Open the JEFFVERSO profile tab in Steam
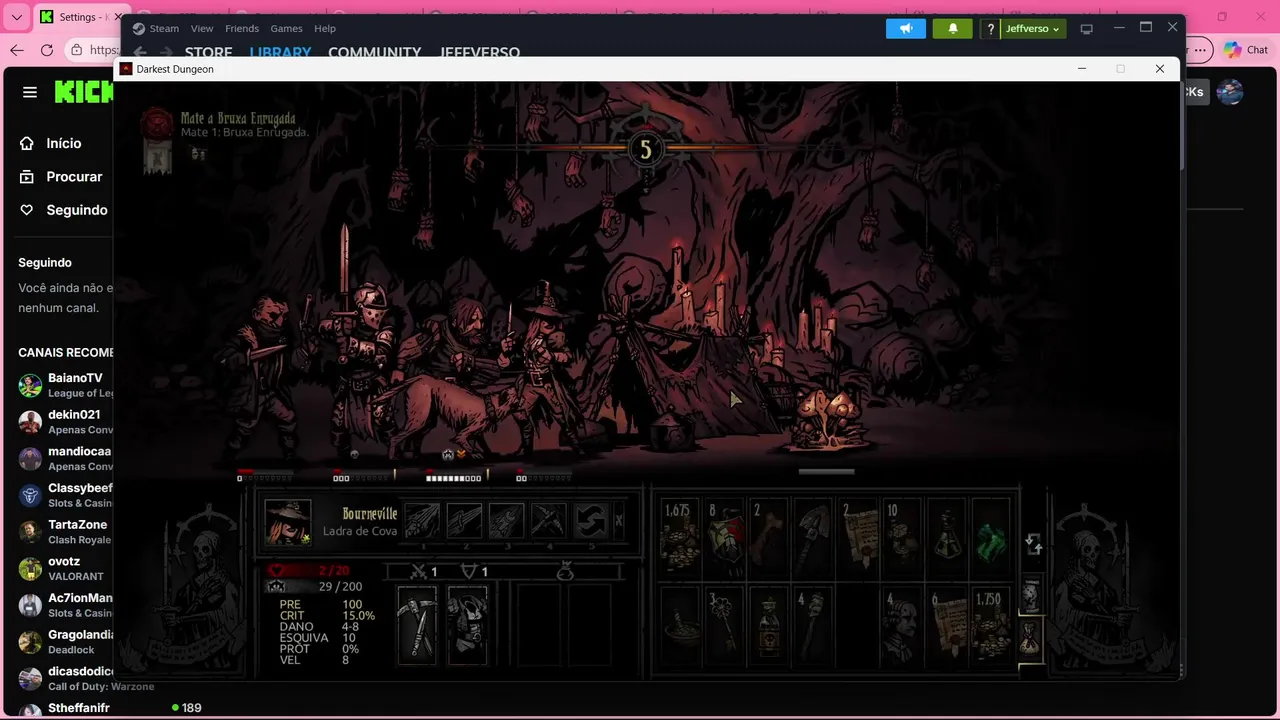This screenshot has width=1280, height=720. coord(480,52)
